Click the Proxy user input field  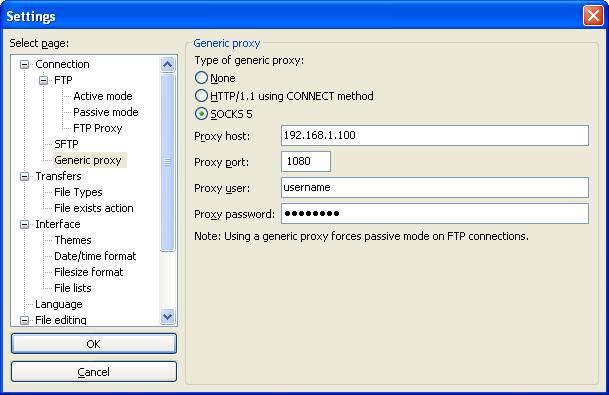pyautogui.click(x=435, y=187)
